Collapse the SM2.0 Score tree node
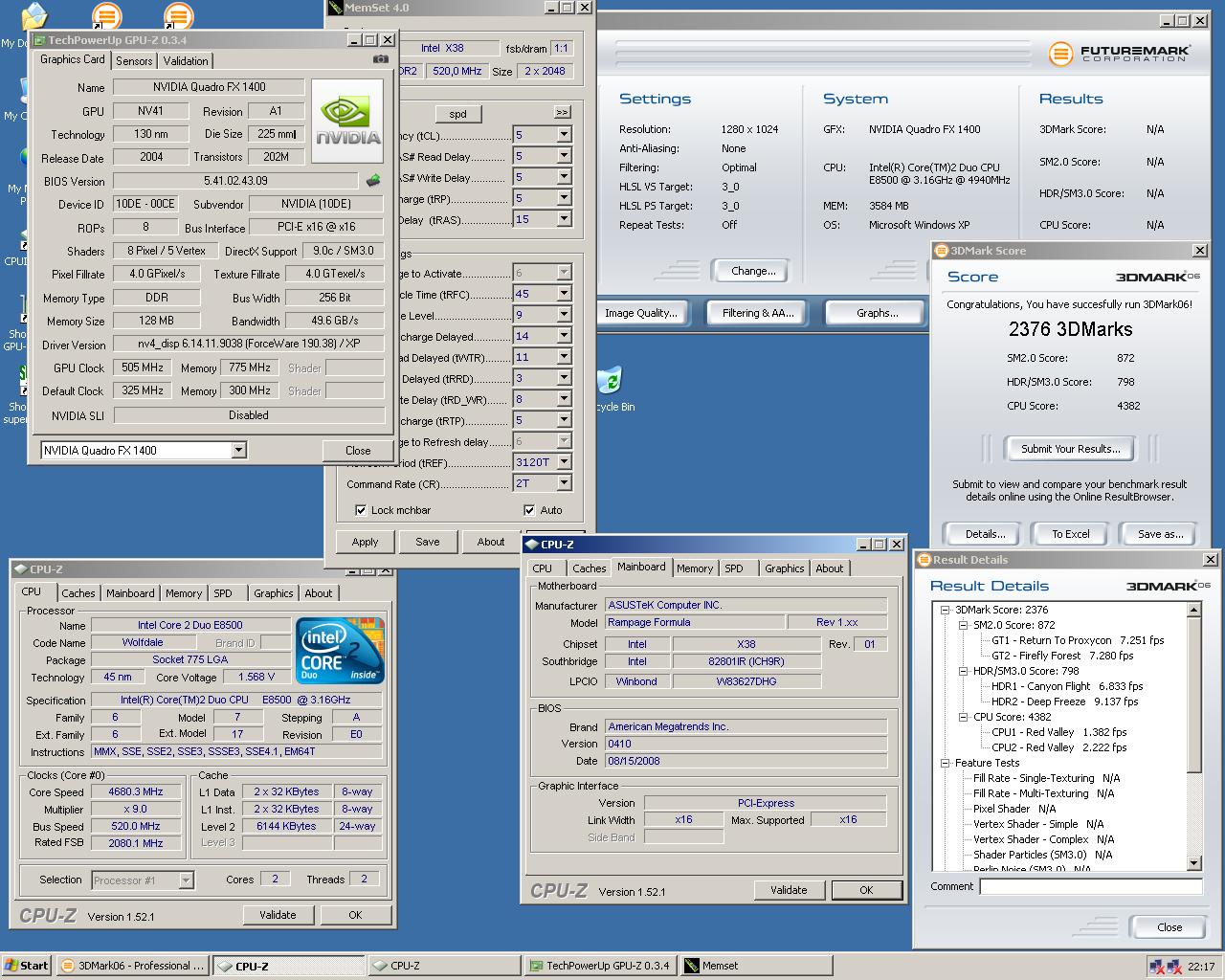Viewport: 1225px width, 980px height. (964, 625)
